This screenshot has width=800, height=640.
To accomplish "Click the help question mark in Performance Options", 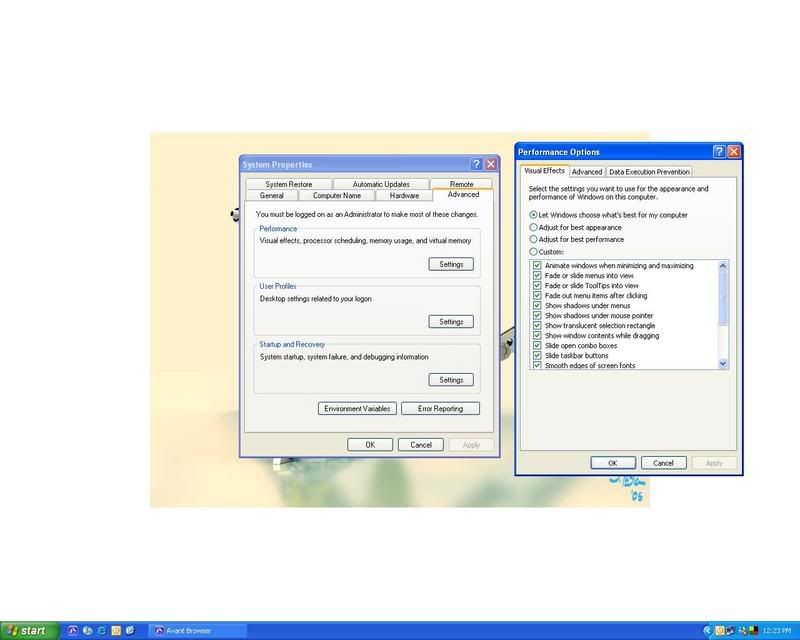I will 719,151.
